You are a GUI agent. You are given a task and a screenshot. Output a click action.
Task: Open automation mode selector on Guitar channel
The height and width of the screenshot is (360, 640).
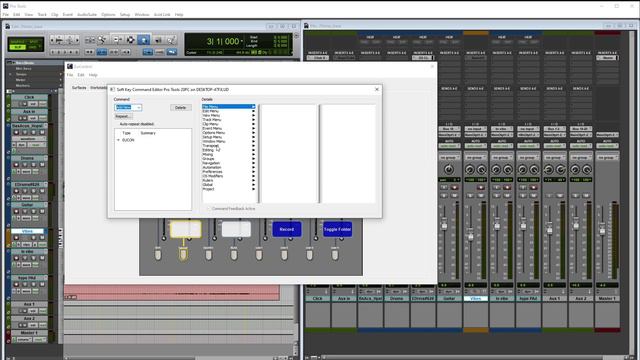pos(449,146)
